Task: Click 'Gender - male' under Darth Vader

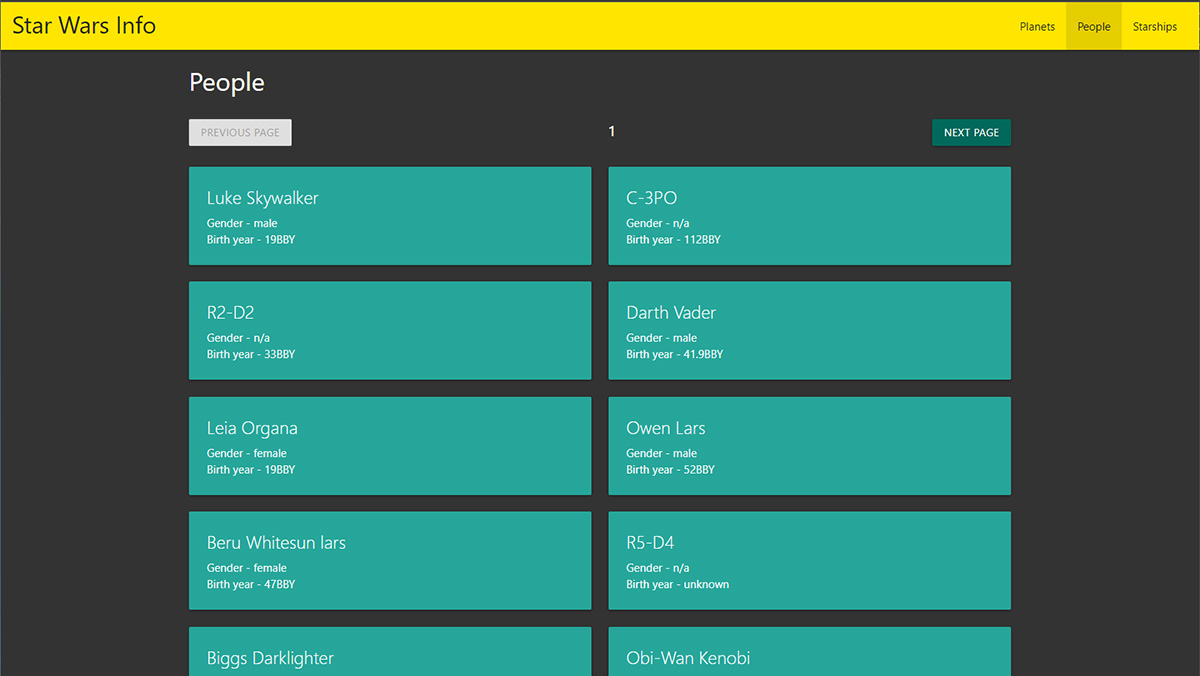Action: point(662,338)
